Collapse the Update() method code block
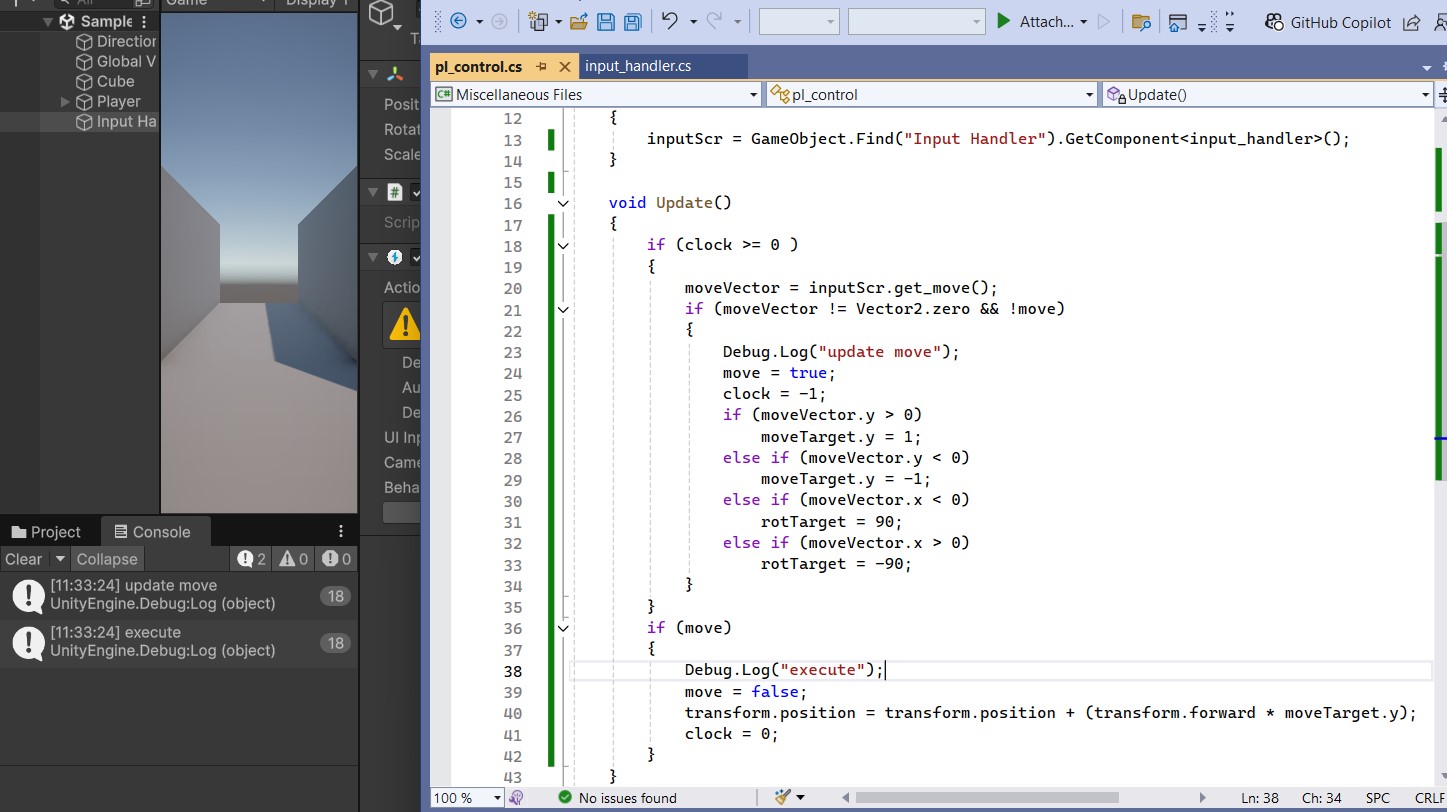The image size is (1447, 812). (x=563, y=203)
